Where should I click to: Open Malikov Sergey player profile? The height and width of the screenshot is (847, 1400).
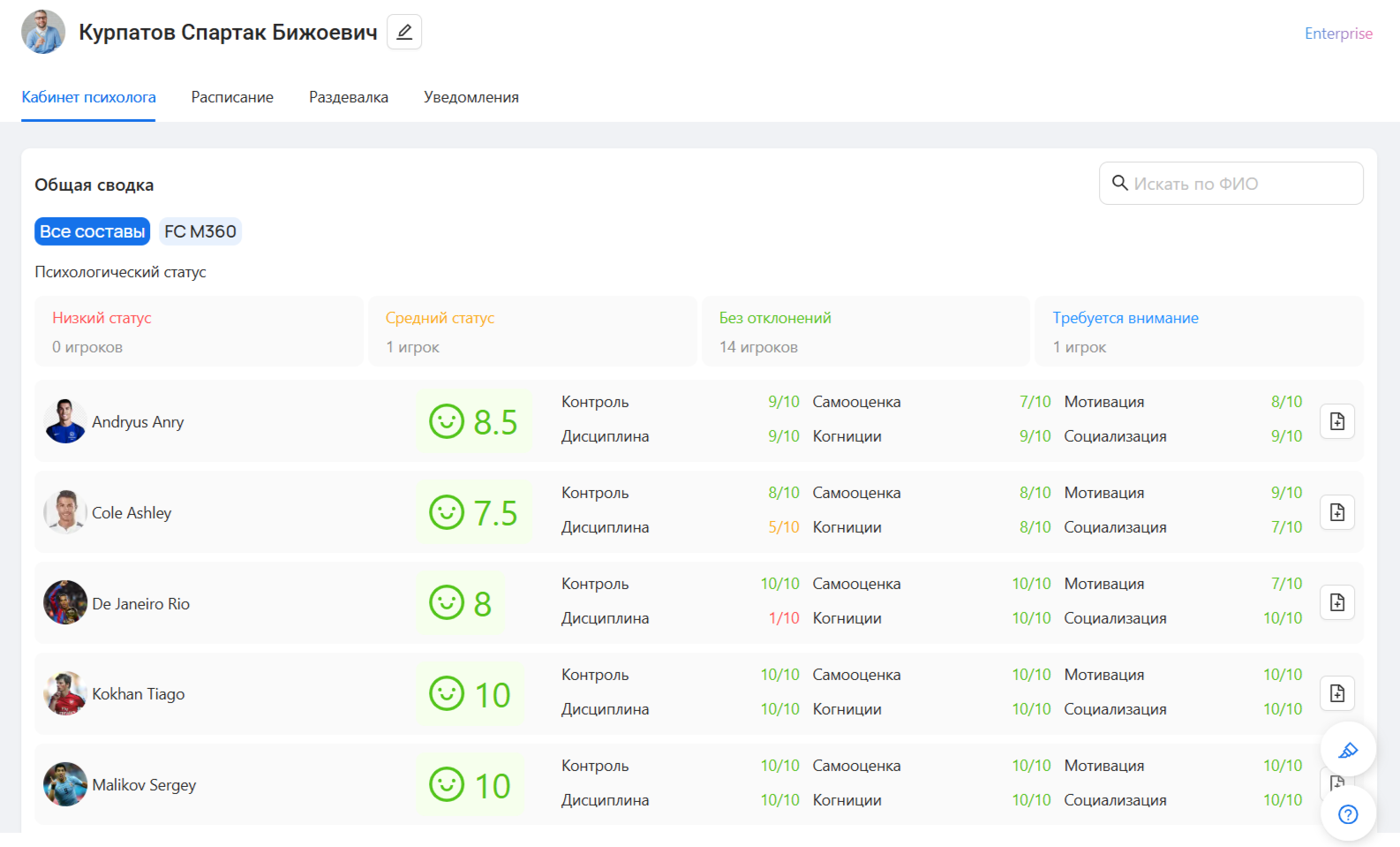point(144,785)
